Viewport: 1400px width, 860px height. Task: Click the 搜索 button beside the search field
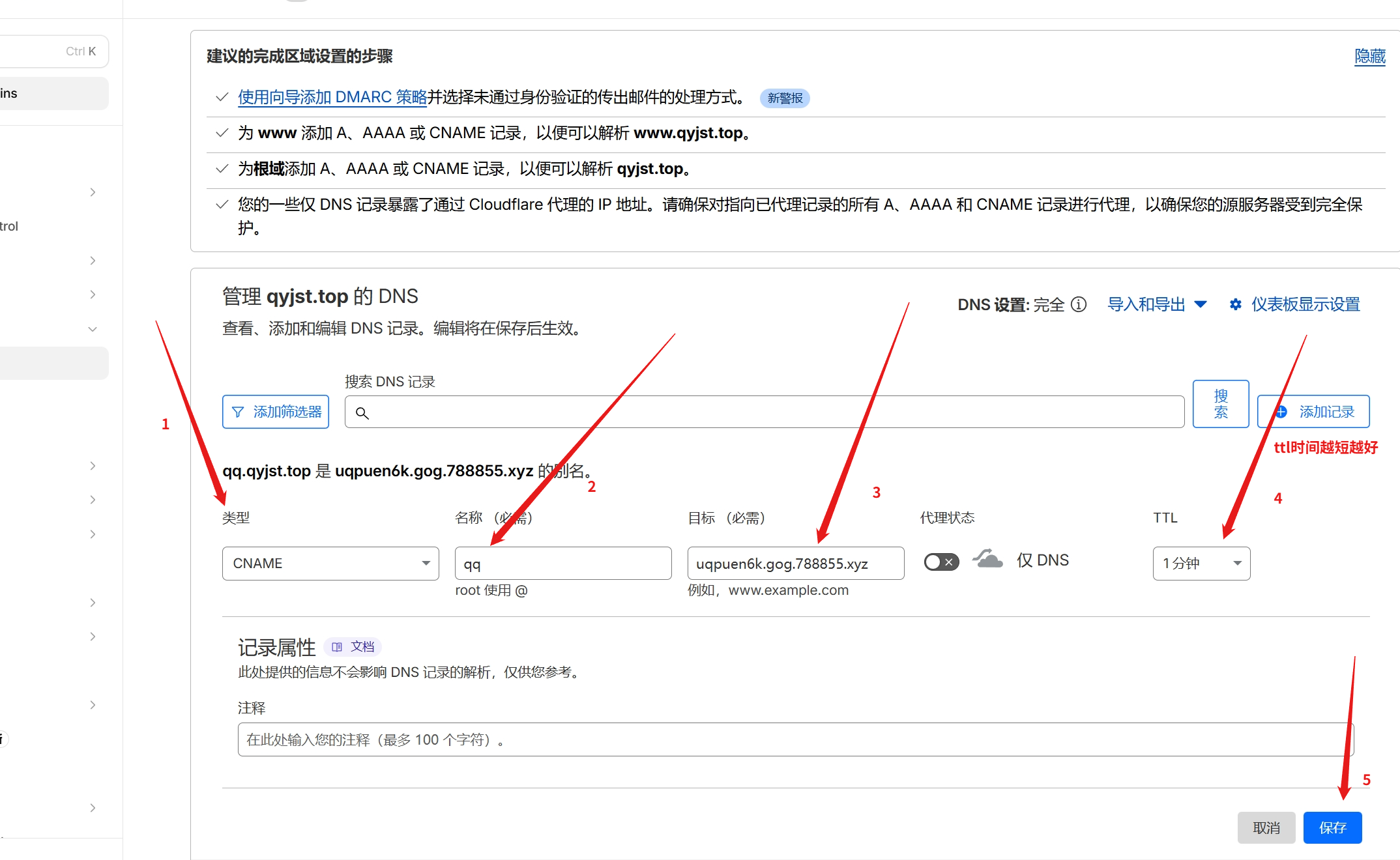(x=1220, y=404)
